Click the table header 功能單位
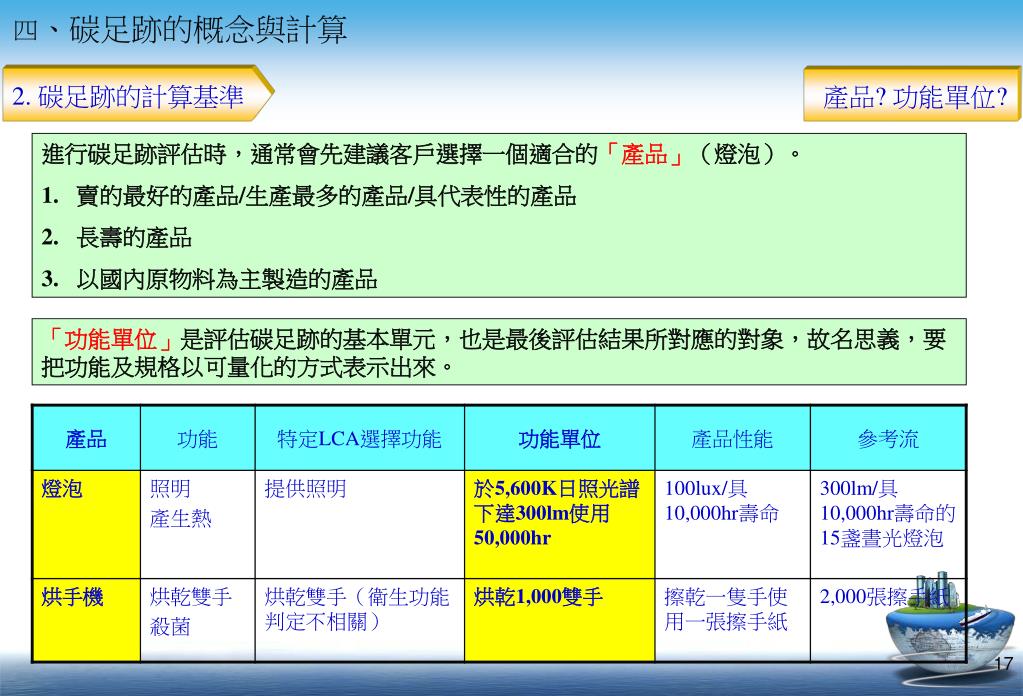Viewport: 1023px width, 696px height. click(x=559, y=438)
